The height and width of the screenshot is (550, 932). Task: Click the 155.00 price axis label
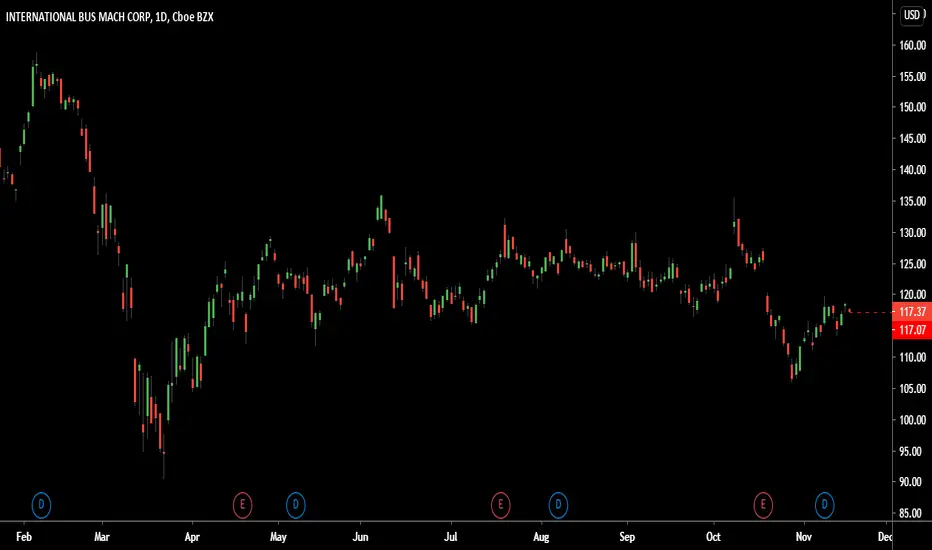(x=912, y=76)
